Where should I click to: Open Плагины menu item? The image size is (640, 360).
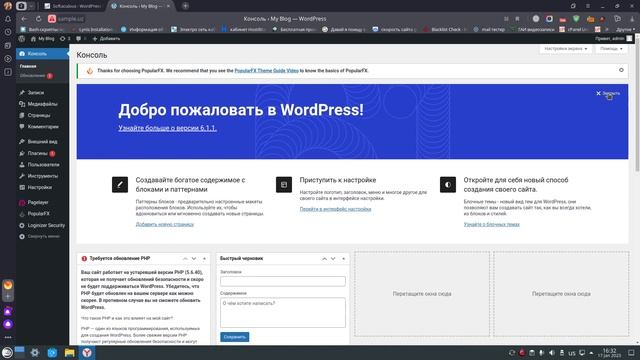tap(38, 153)
